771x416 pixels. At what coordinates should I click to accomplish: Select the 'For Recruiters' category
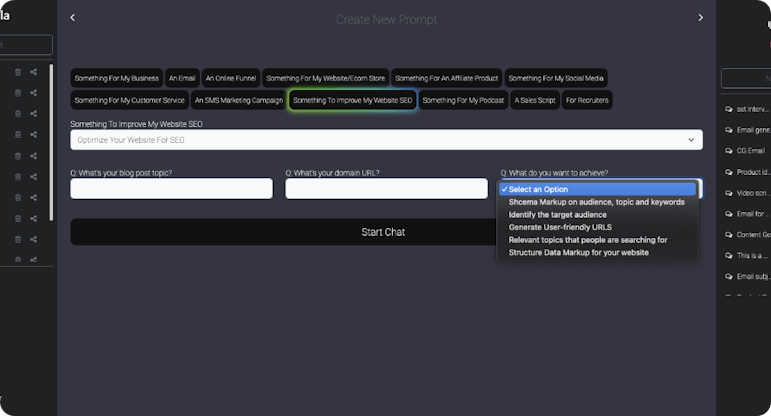click(x=586, y=100)
